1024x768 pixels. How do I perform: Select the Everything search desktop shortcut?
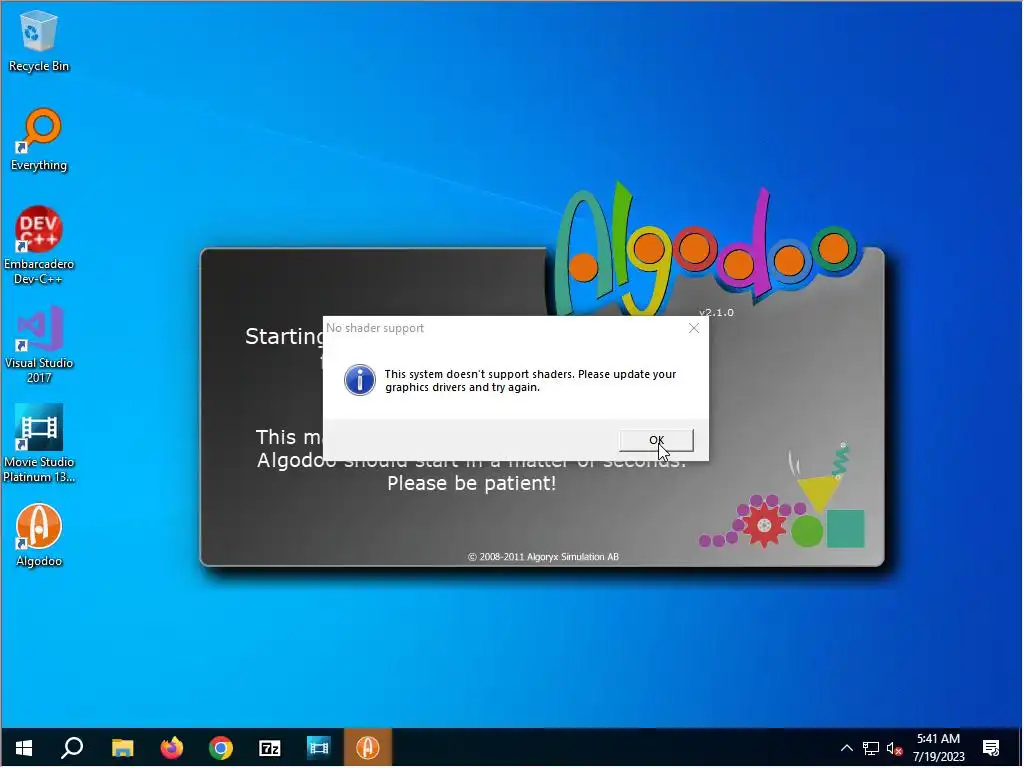pyautogui.click(x=39, y=140)
